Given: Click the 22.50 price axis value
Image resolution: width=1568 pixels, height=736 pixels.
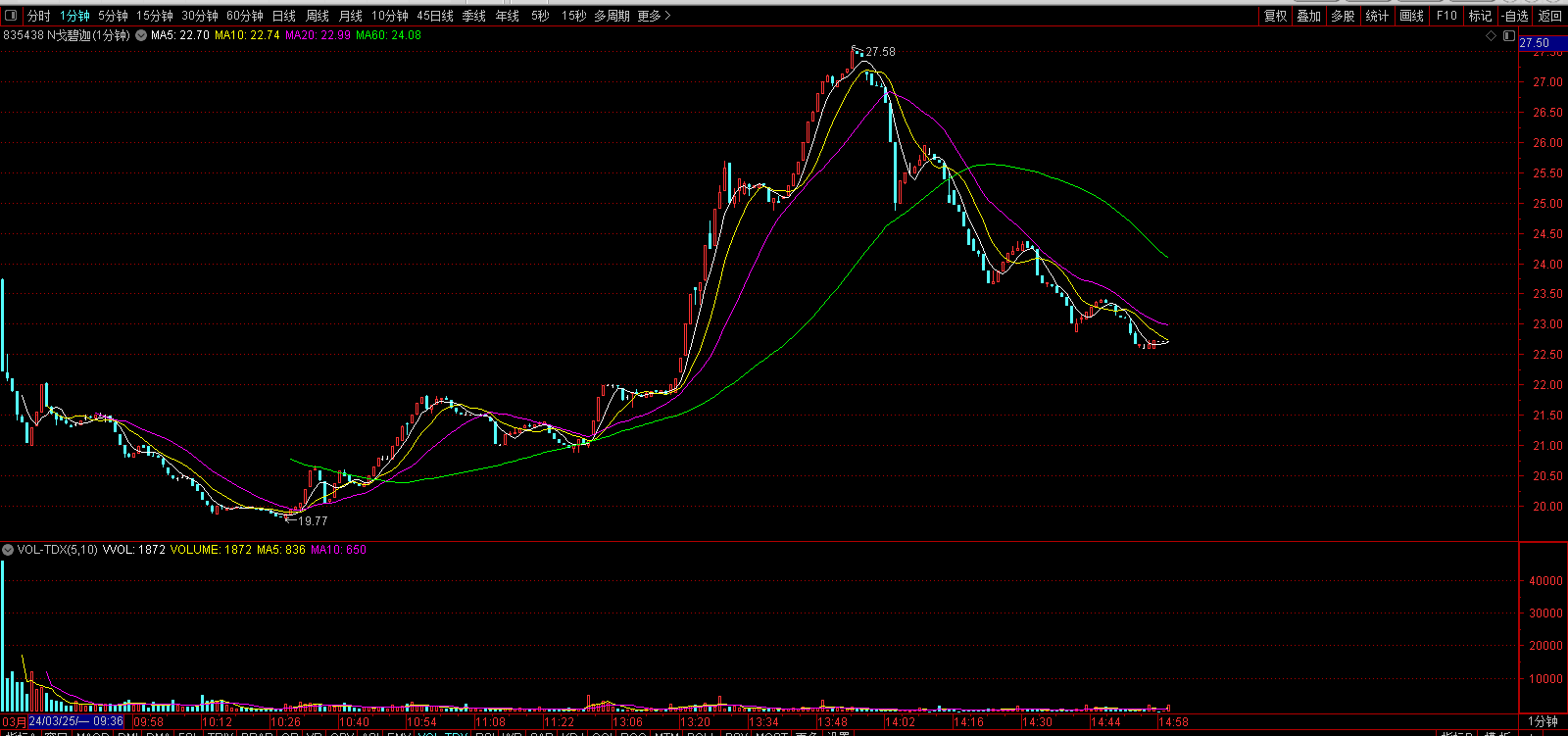Looking at the screenshot, I should tap(1547, 355).
